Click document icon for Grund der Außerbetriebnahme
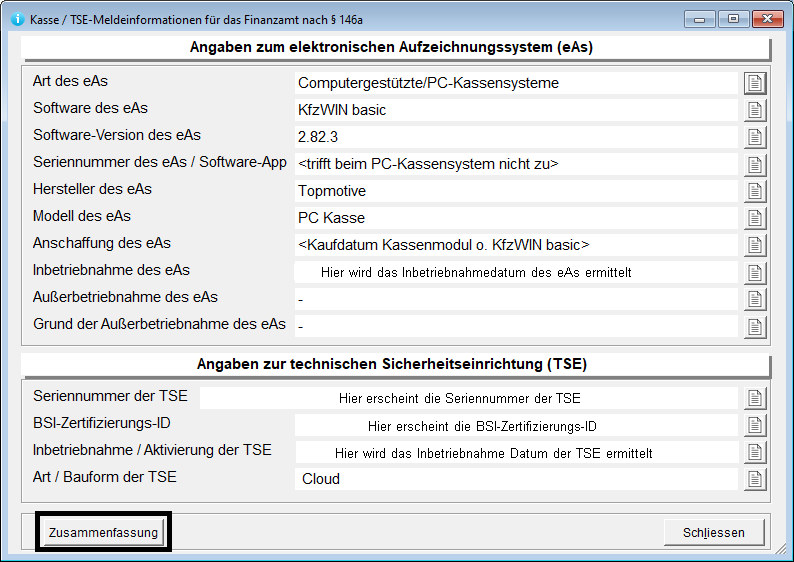Image resolution: width=794 pixels, height=562 pixels. [755, 327]
